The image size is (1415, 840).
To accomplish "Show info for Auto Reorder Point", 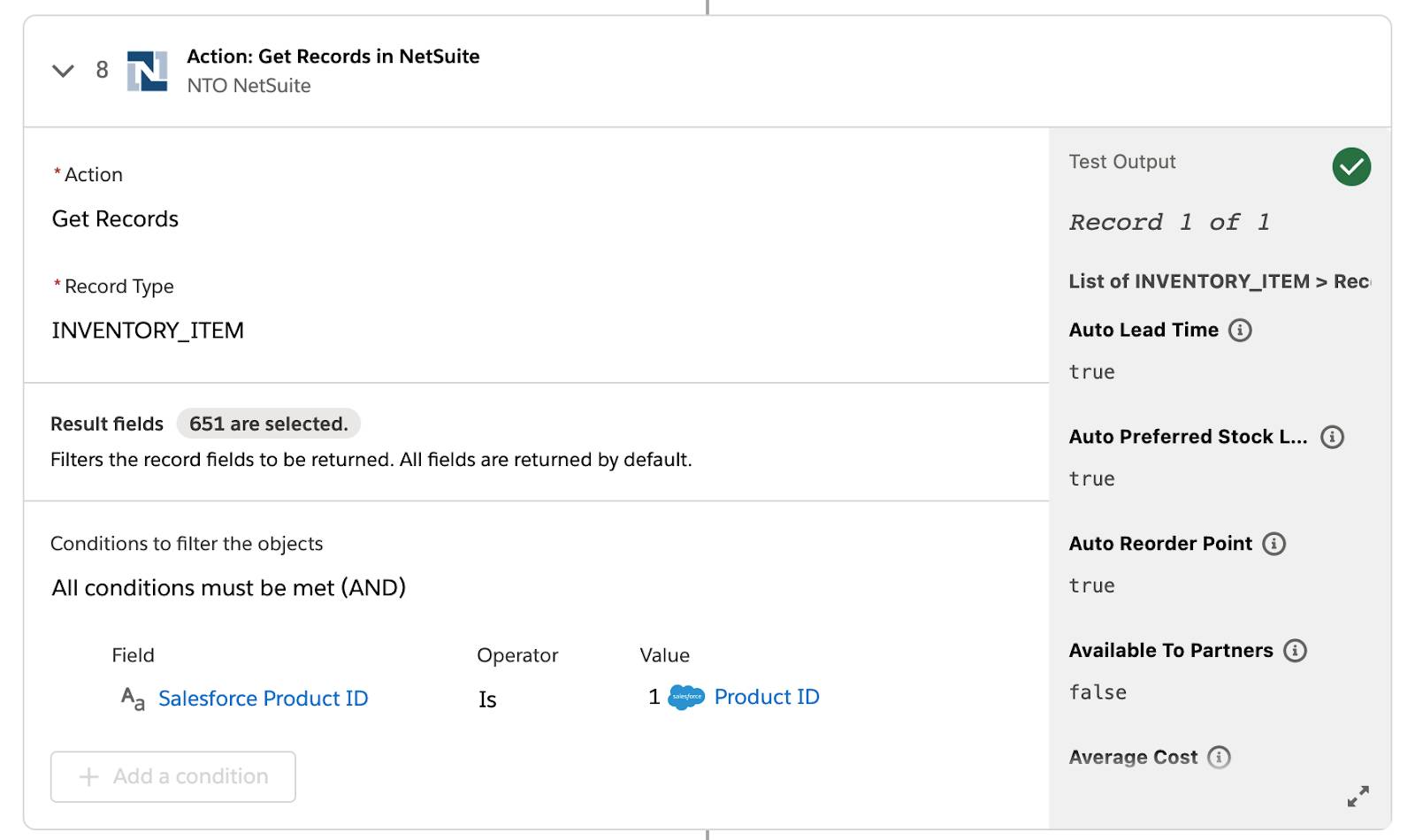I will (1273, 544).
